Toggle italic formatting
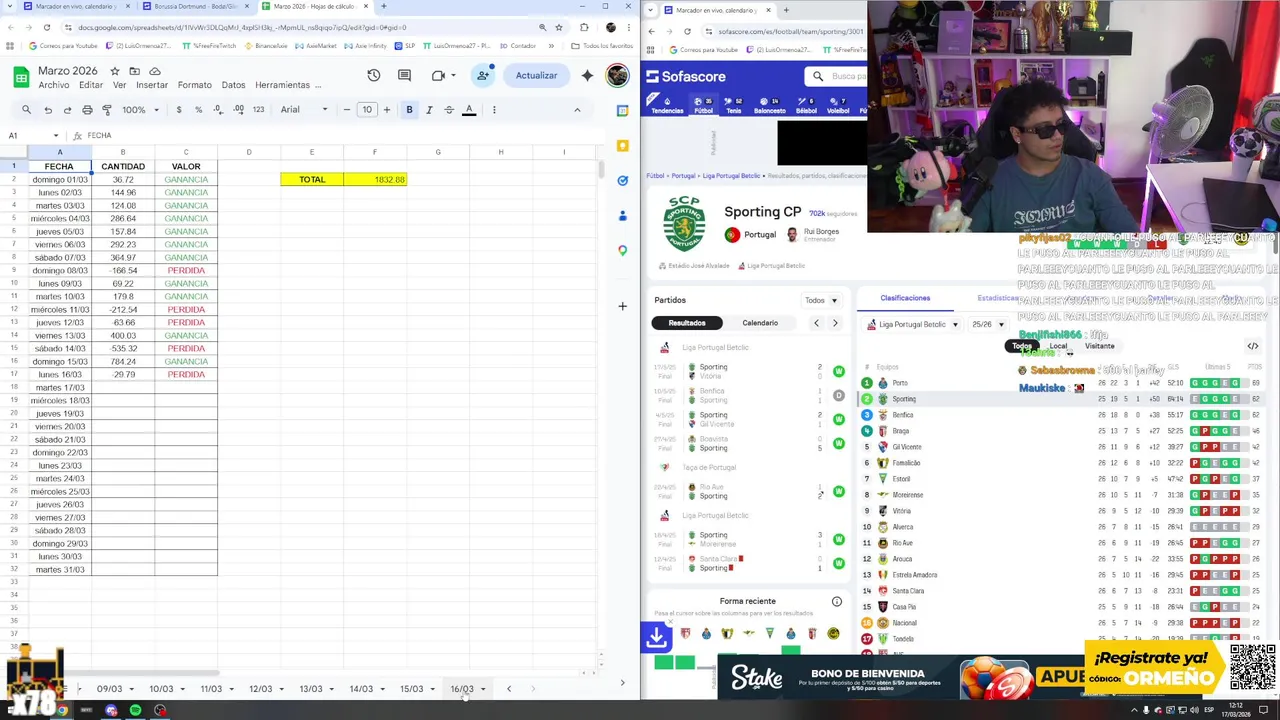This screenshot has height=720, width=1280. click(429, 110)
